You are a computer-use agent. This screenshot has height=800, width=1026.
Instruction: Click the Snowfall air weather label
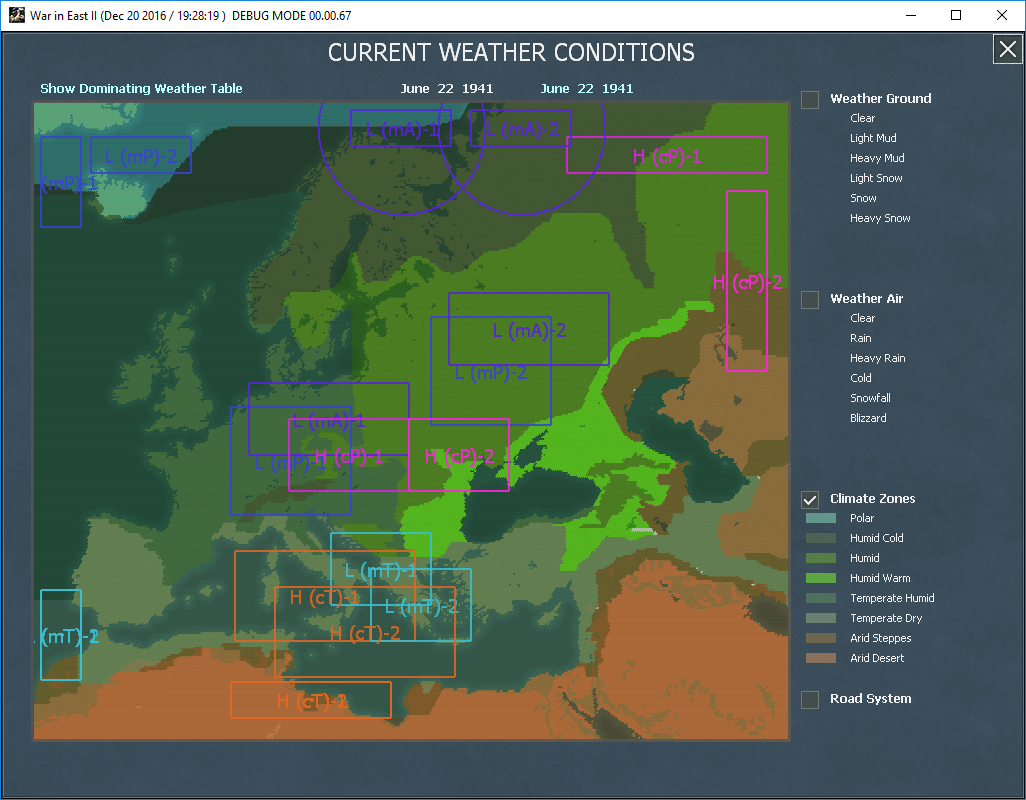pos(870,398)
